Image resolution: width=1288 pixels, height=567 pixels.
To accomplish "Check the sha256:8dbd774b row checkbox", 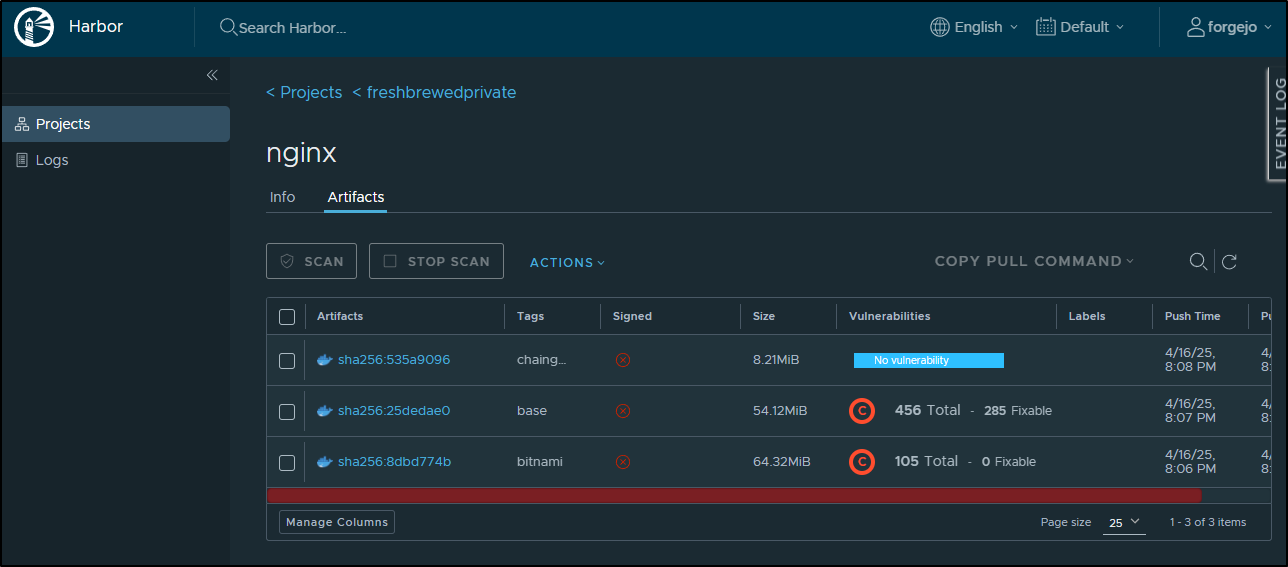I will click(287, 463).
